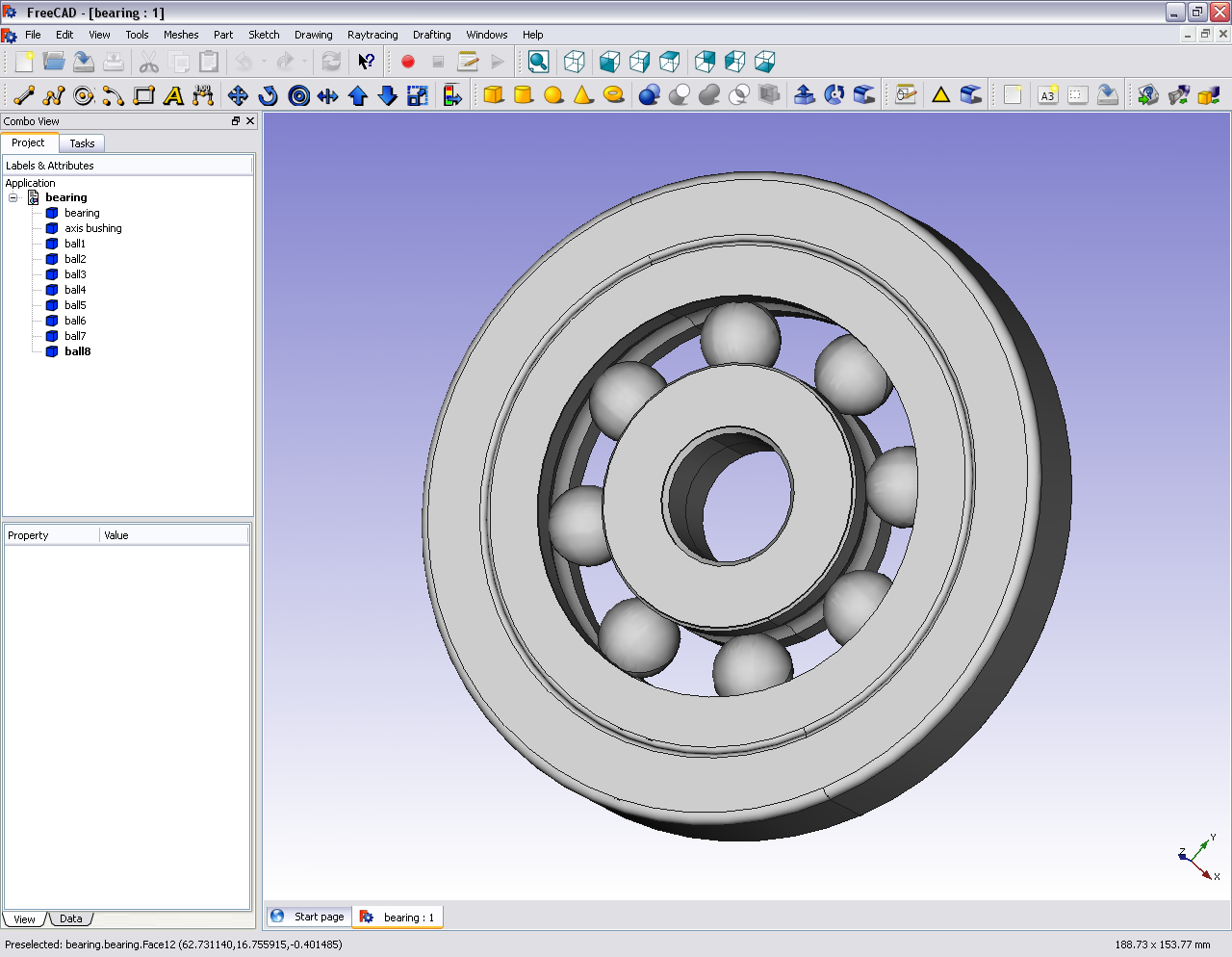
Task: Collapse the bearing document tree node
Action: pos(13,197)
